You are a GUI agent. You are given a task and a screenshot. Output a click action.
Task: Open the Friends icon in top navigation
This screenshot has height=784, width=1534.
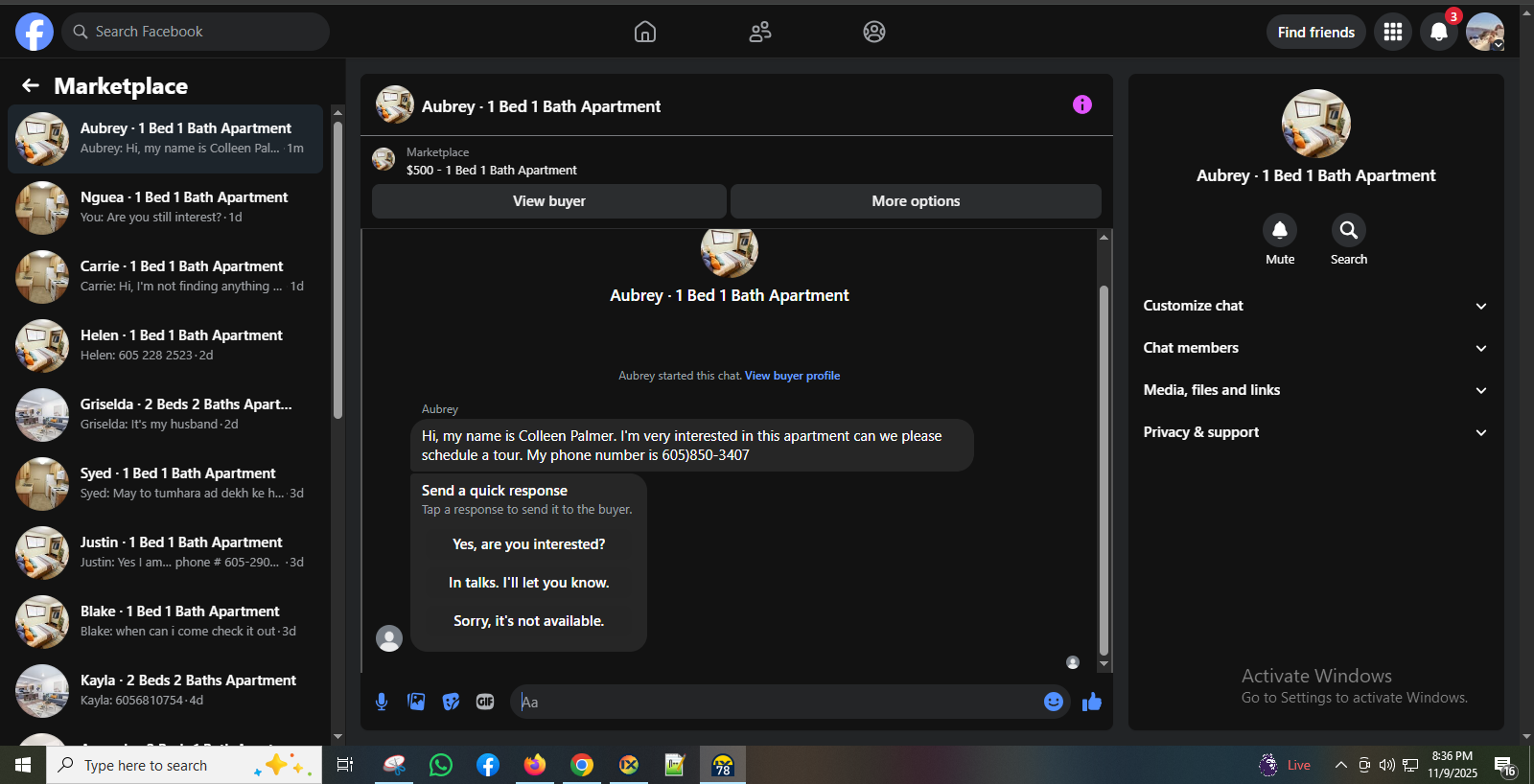(x=760, y=32)
